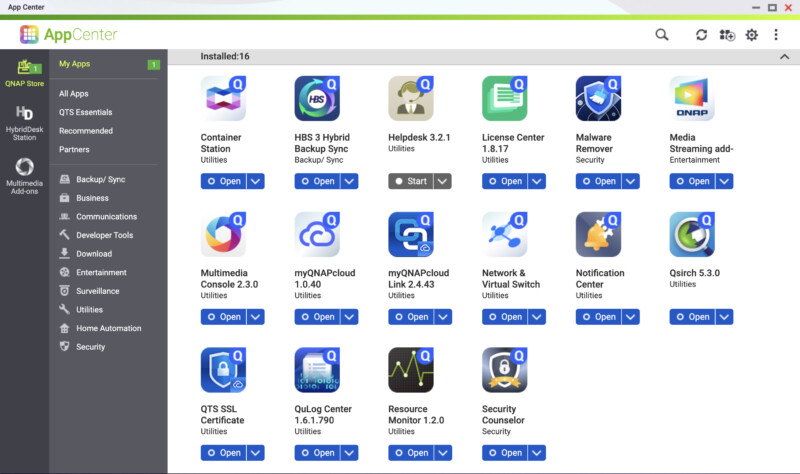Expand dropdown next to Malware Remover Open
This screenshot has height=474, width=800.
[x=631, y=181]
